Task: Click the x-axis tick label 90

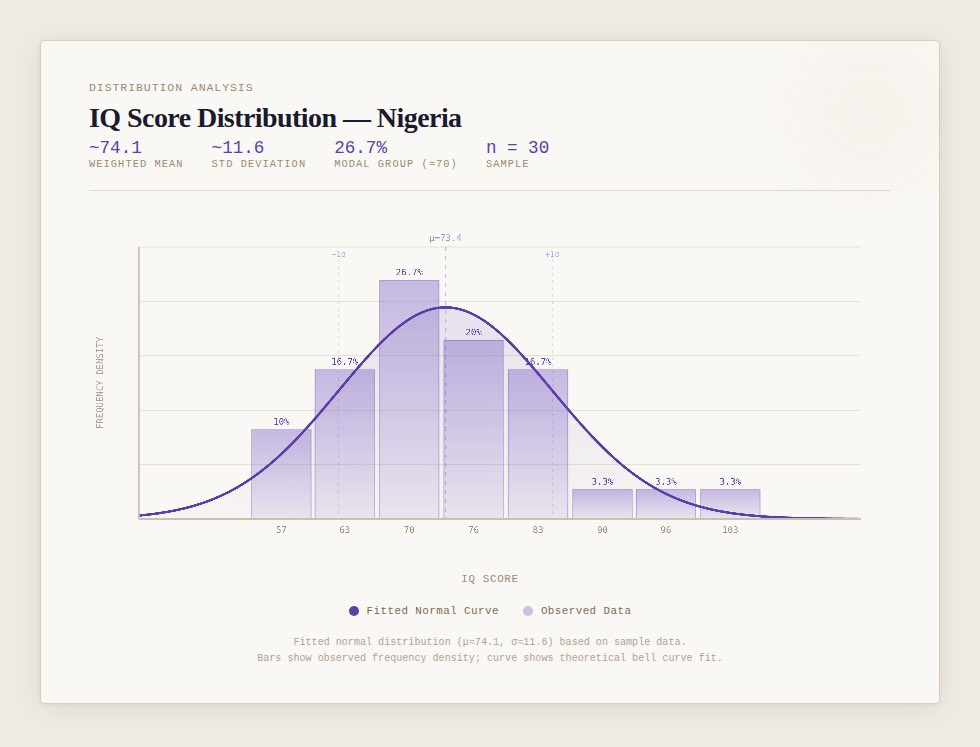Action: (x=602, y=529)
